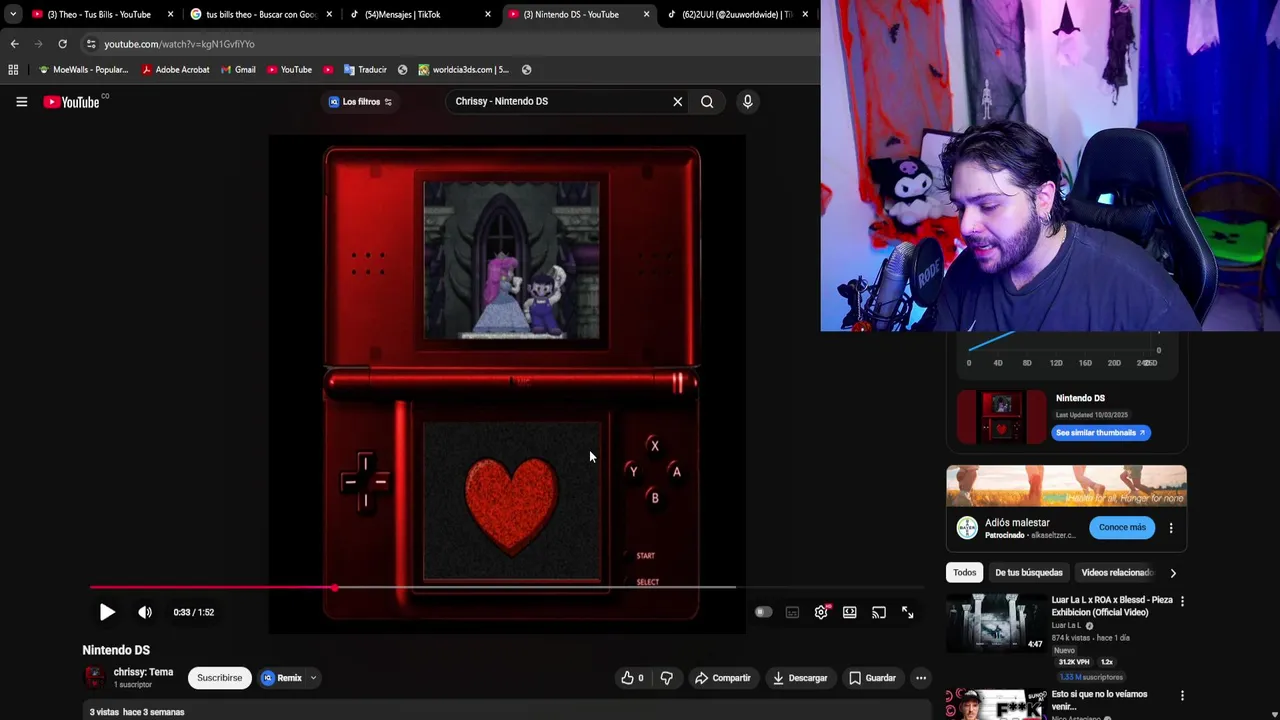Open the worldcia3ds.com bookmark
1280x720 pixels.
[464, 70]
